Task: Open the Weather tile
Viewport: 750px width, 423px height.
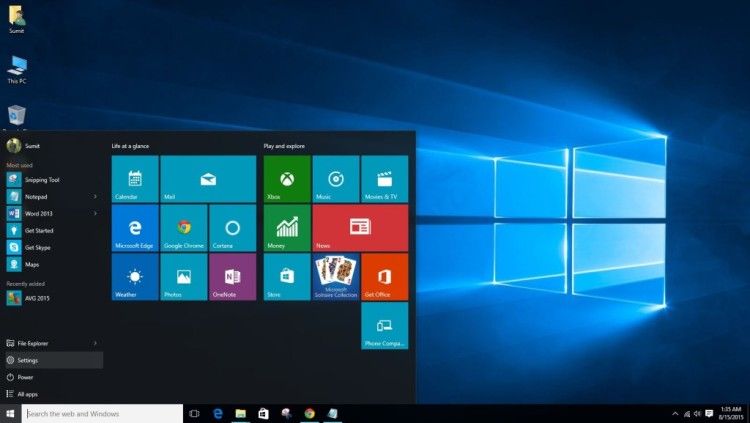Action: 135,277
